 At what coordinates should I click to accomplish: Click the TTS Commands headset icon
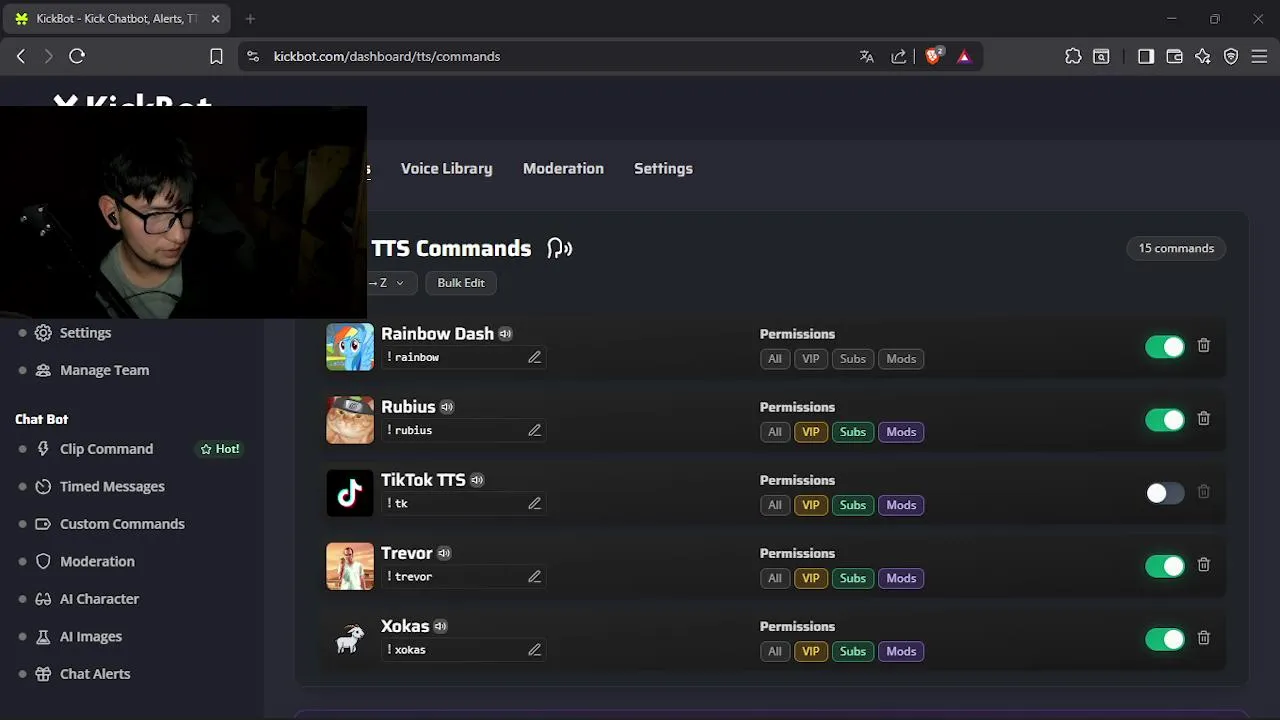pos(559,248)
